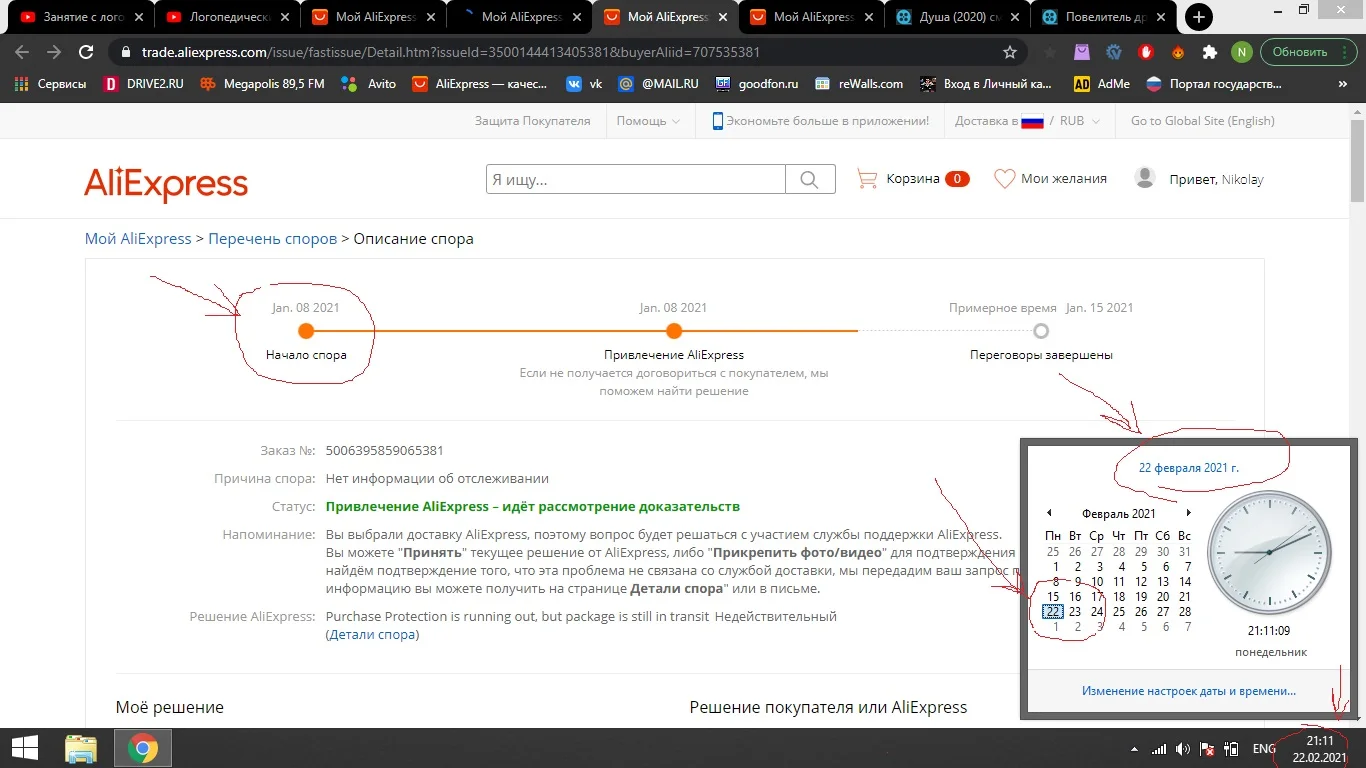Click the Начало спора orange timeline dot
This screenshot has width=1366, height=768.
306,331
